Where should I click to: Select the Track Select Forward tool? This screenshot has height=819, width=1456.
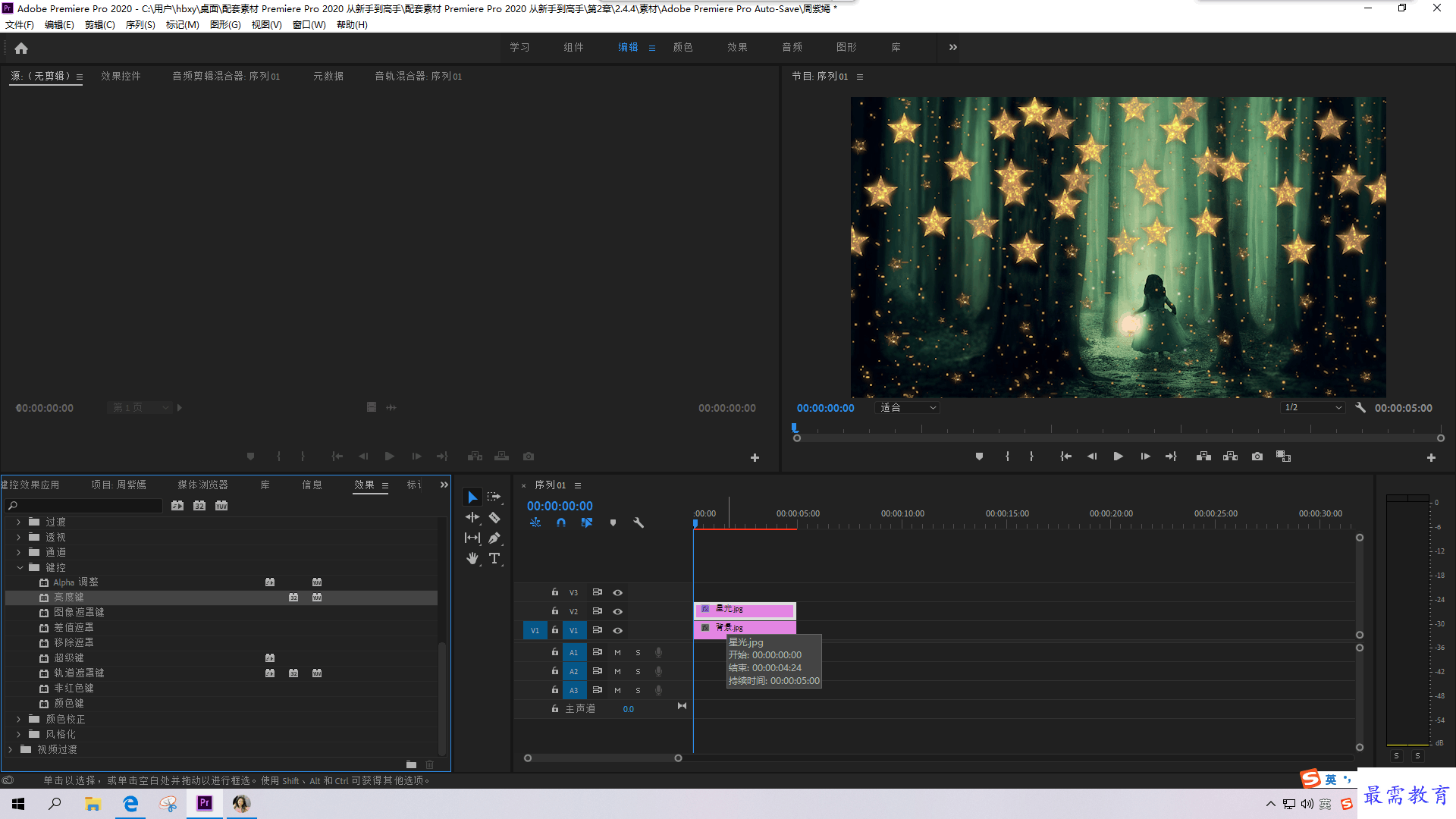coord(494,497)
